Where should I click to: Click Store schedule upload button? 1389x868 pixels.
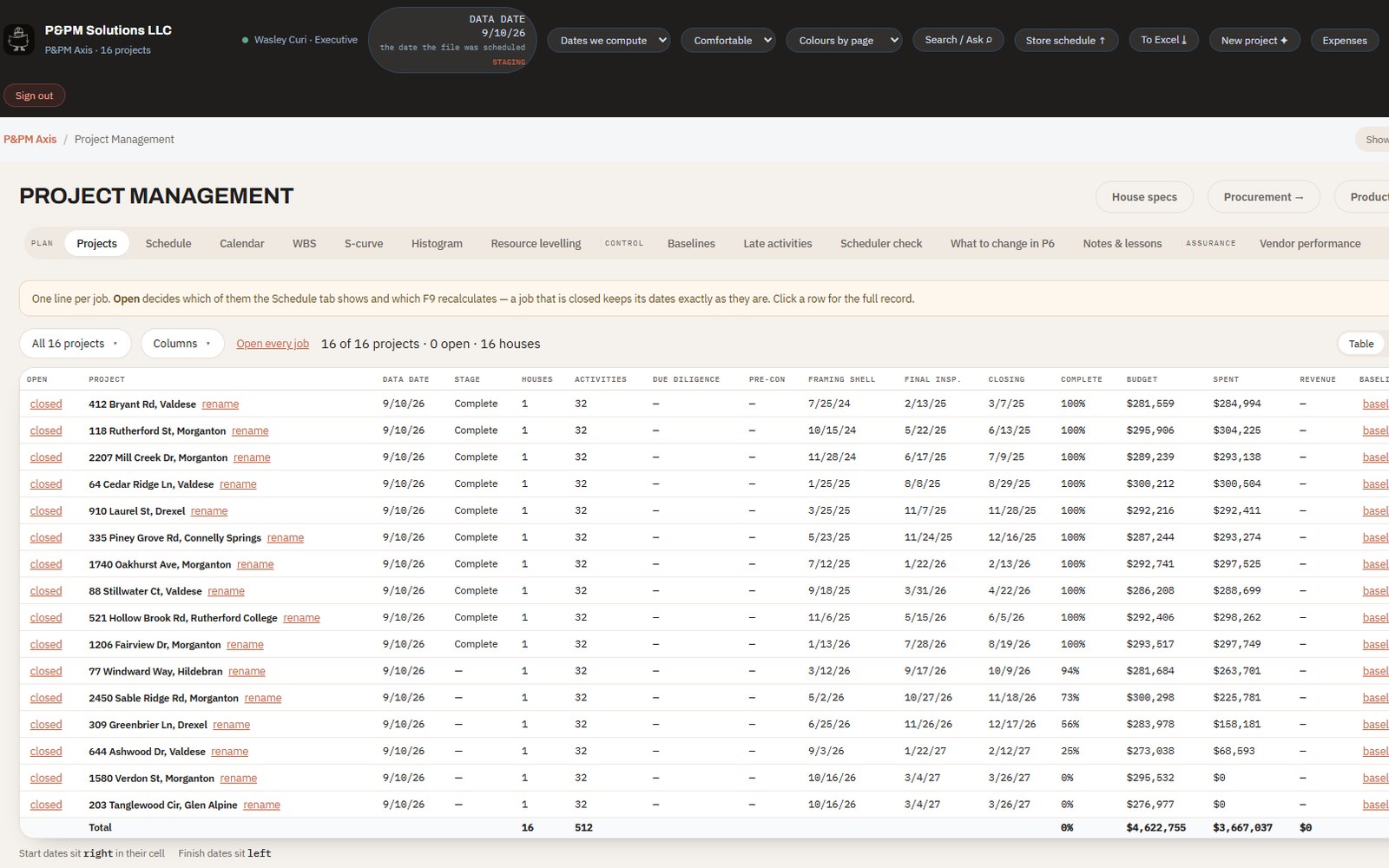point(1065,40)
